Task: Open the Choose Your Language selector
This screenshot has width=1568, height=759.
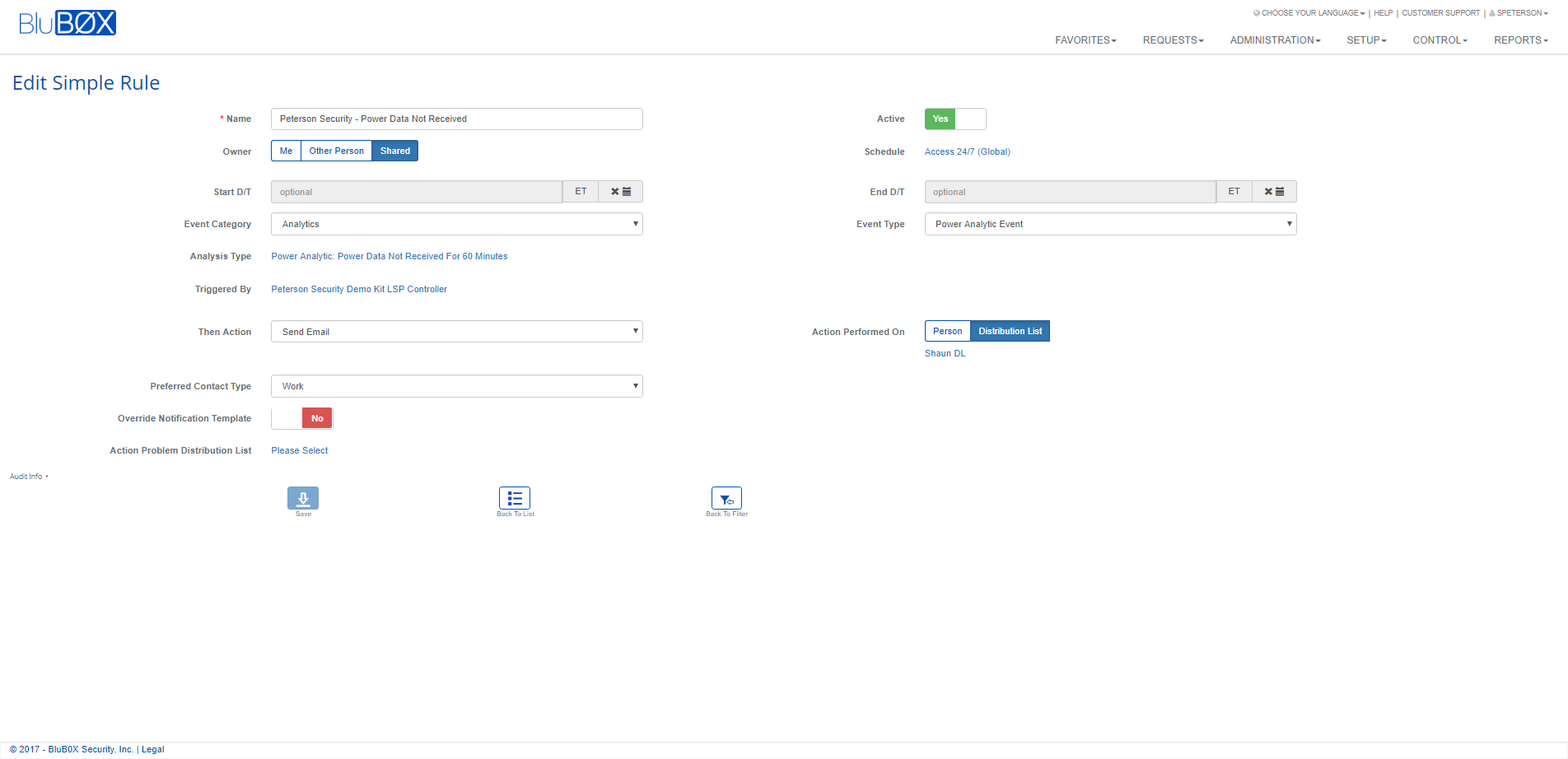Action: (x=1309, y=13)
